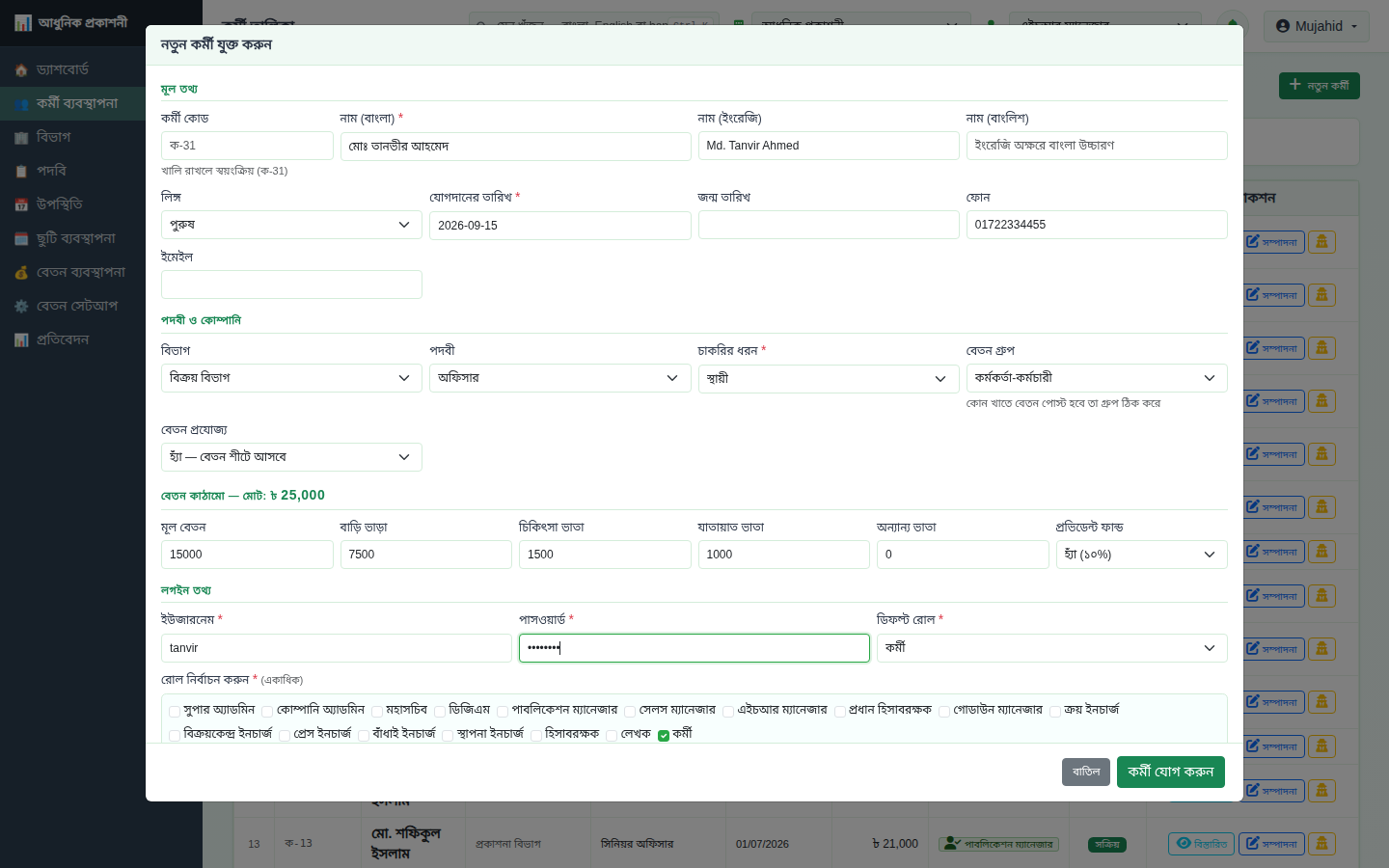Check the এইচআর ম্যানেজার role checkbox
This screenshot has height=868, width=1389.
pyautogui.click(x=728, y=711)
